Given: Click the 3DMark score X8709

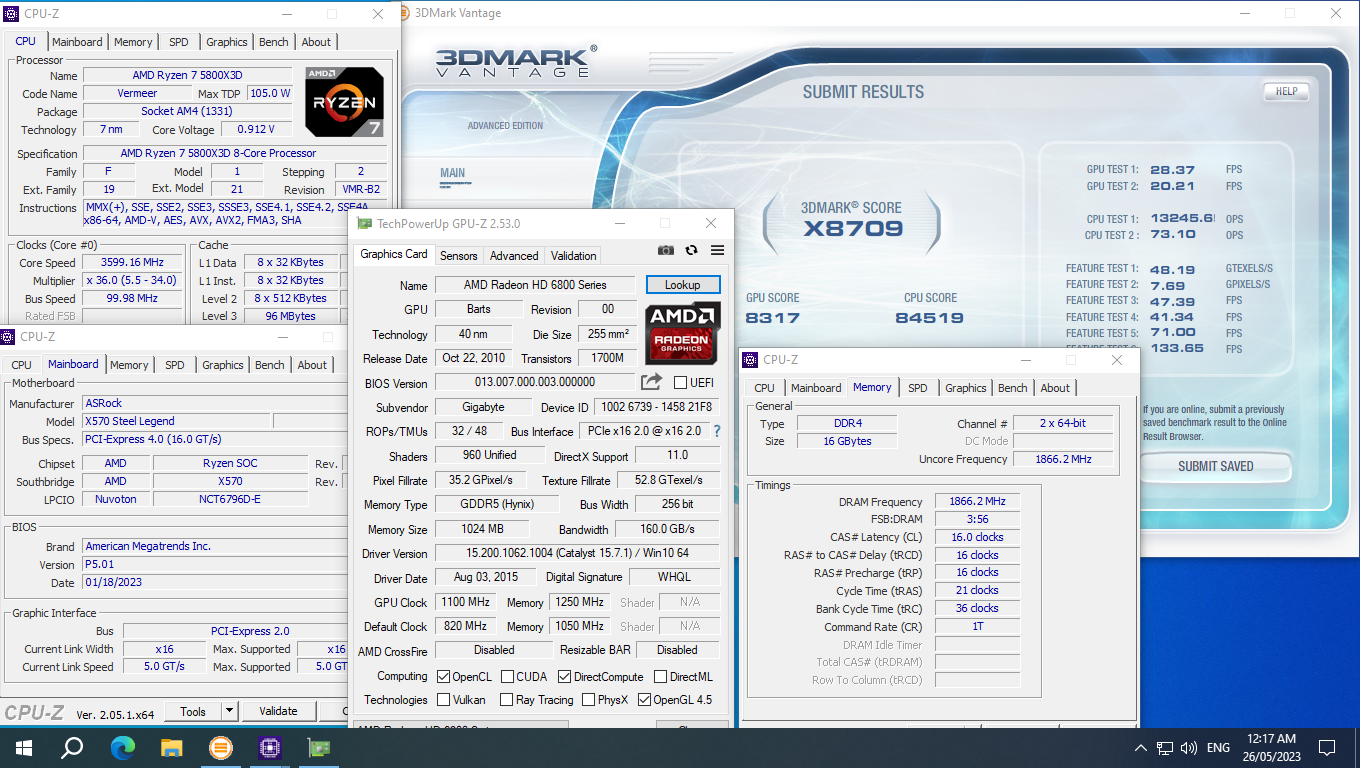Looking at the screenshot, I should (x=853, y=228).
